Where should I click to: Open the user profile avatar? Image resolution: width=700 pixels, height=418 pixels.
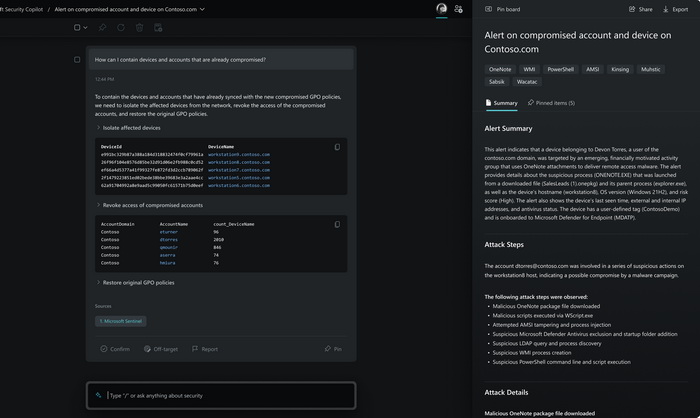pyautogui.click(x=441, y=9)
